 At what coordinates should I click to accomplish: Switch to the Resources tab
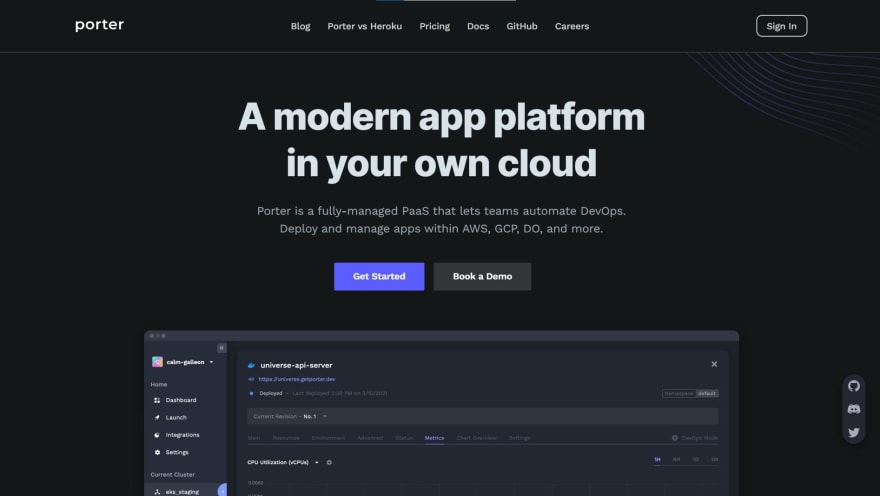[x=286, y=438]
